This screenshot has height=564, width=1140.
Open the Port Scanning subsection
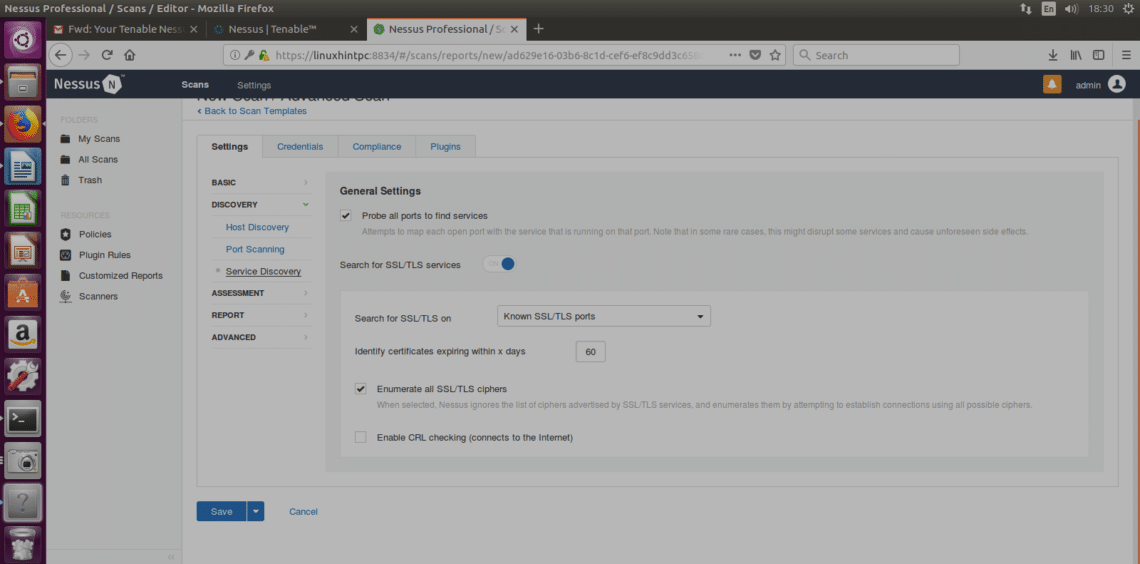[x=255, y=249]
